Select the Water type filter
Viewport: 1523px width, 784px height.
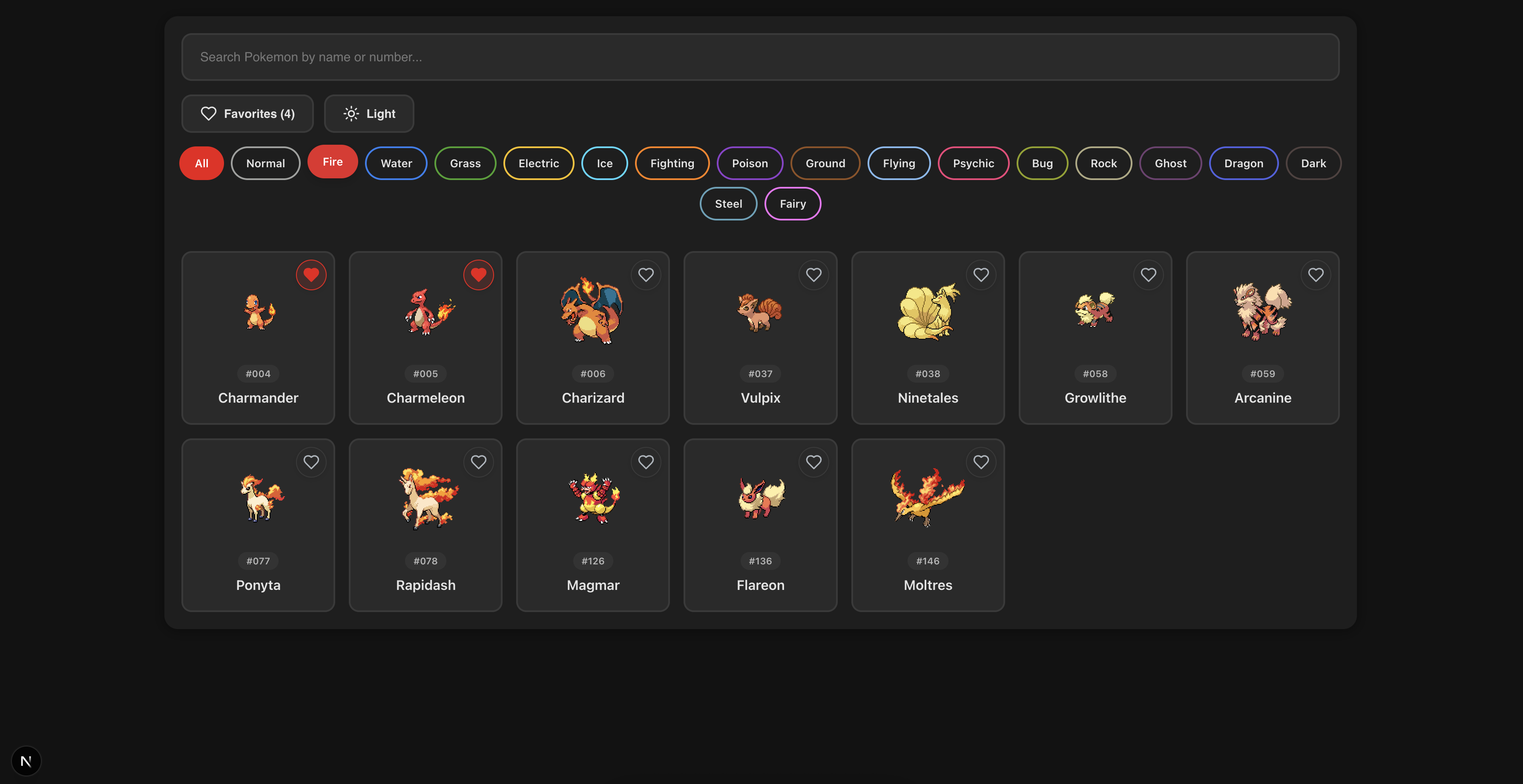[396, 163]
